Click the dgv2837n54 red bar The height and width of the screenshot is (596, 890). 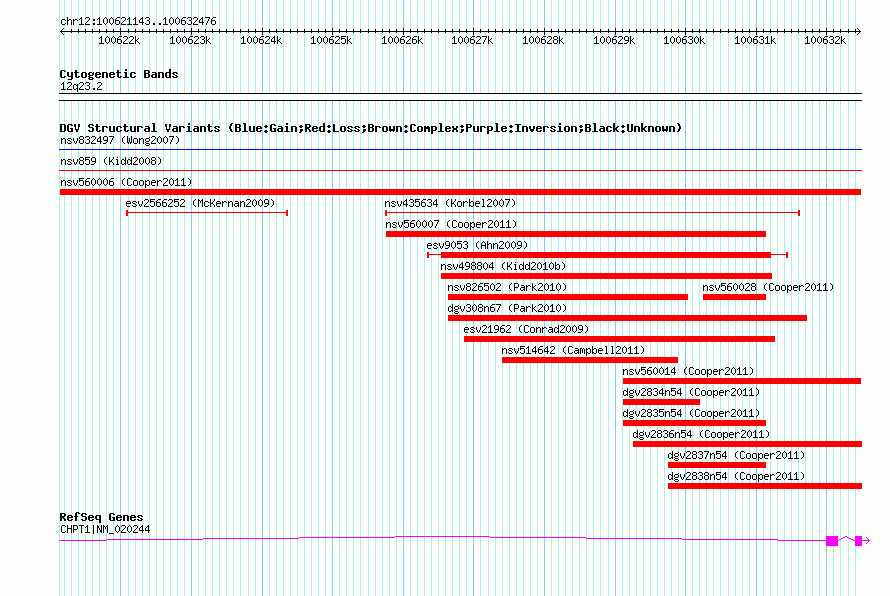717,465
